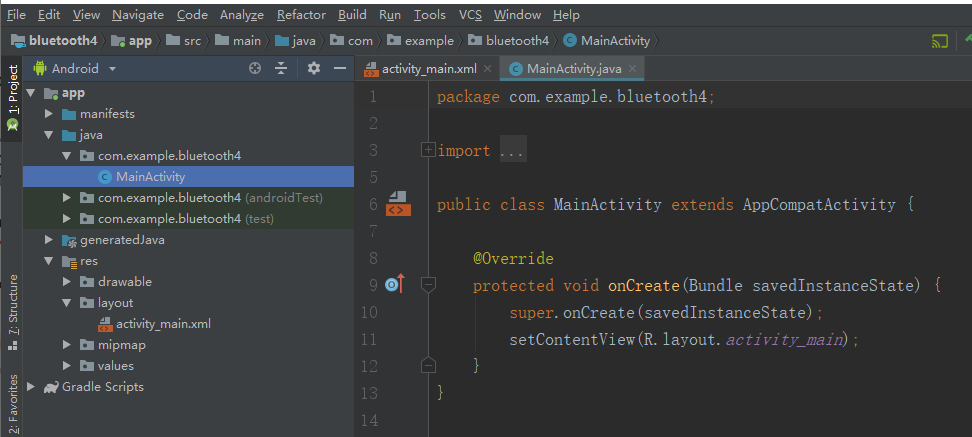Screen dimensions: 972x437
Task: Close the activity_main.xml tab
Action: 487,69
